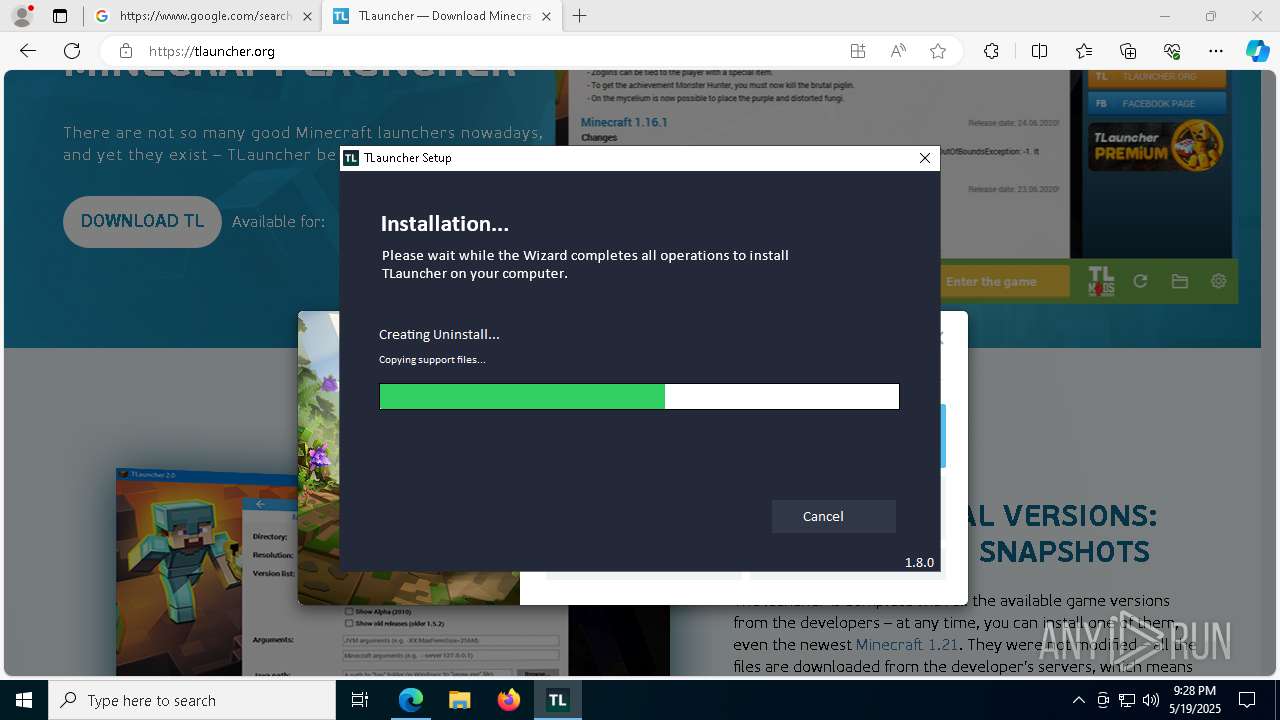Toggle Show Alpha (2010) checkbox
This screenshot has width=1280, height=720.
[x=349, y=611]
